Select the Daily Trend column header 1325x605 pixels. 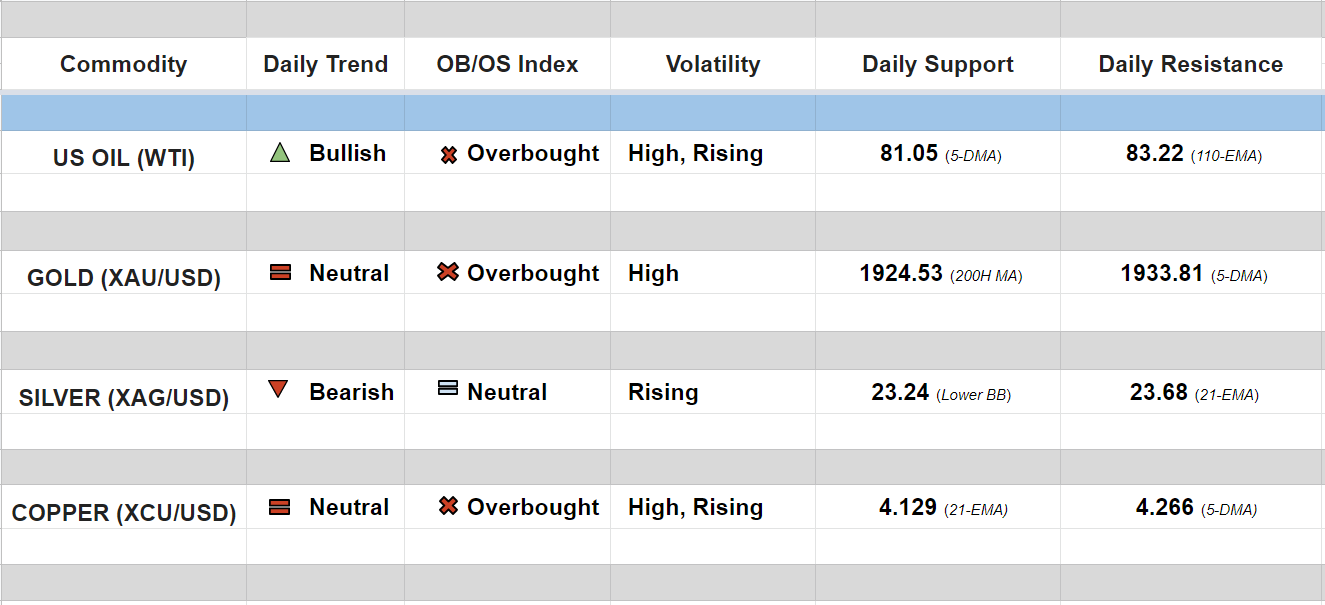325,65
